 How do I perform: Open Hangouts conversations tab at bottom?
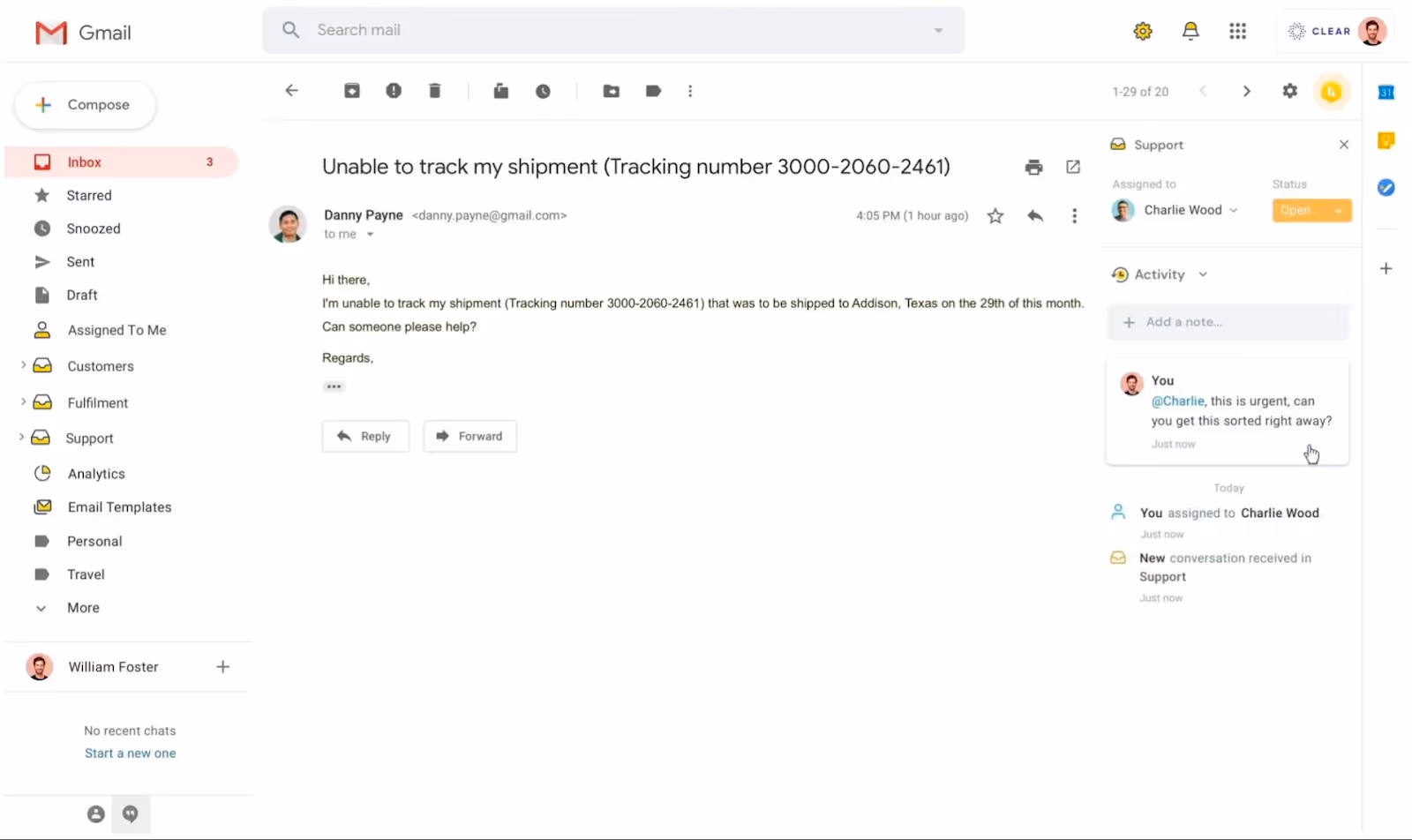point(131,814)
